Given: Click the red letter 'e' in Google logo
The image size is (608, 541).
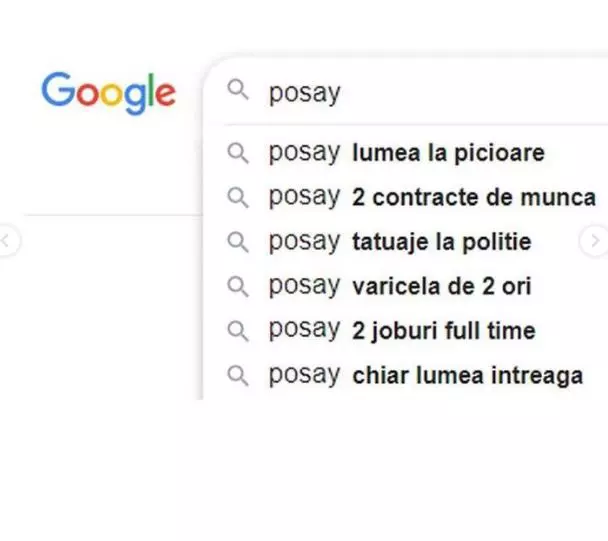Looking at the screenshot, I should tap(163, 96).
